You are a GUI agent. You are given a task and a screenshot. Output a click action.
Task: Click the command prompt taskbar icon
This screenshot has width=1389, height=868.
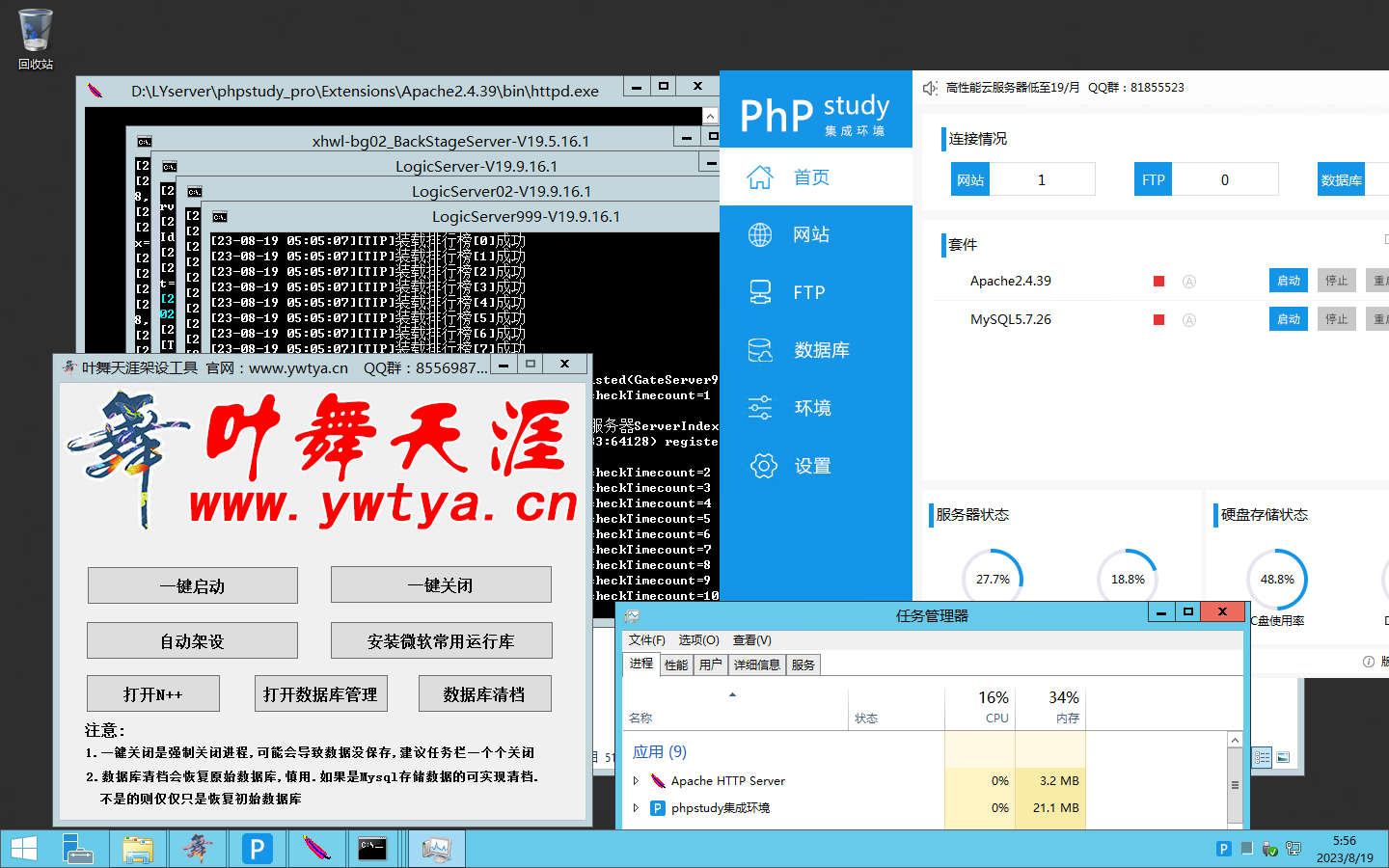coord(373,849)
